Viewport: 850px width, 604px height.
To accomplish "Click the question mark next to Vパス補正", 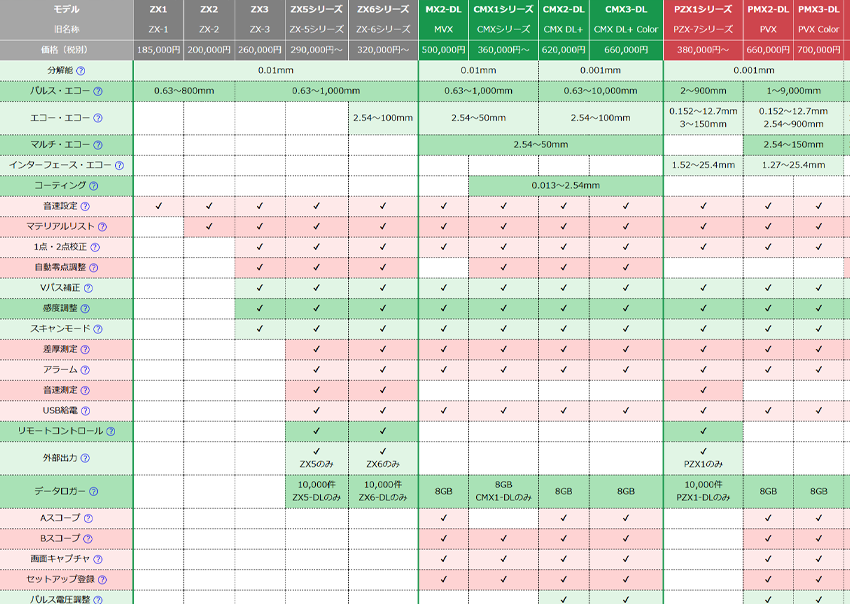I will click(x=88, y=288).
